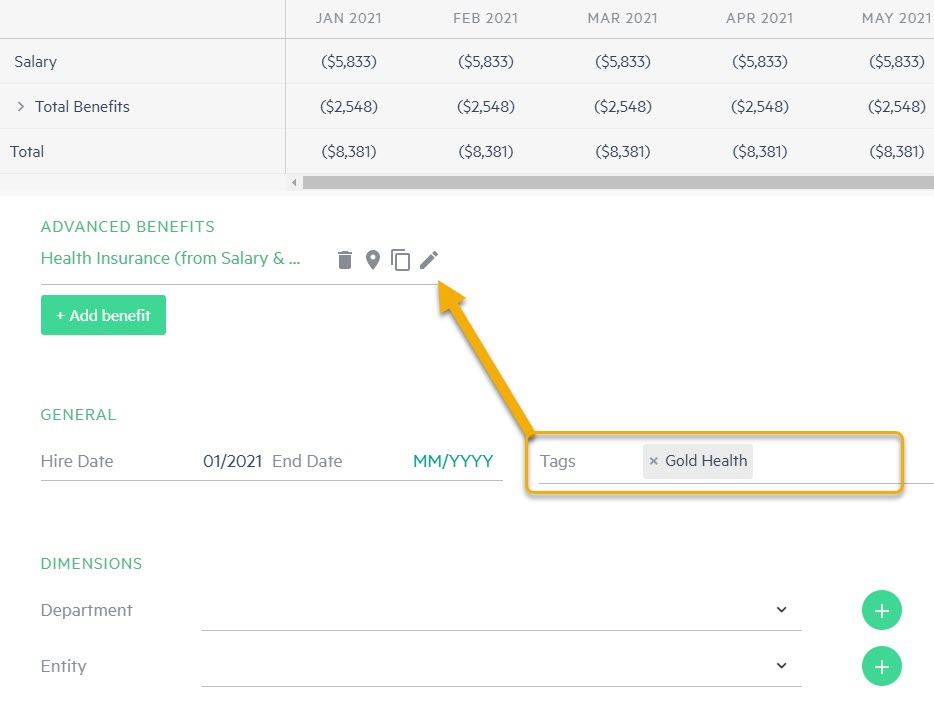Screen dimensions: 934x711
Task: Duplicate the Health Insurance benefit with copy icon
Action: pos(400,260)
